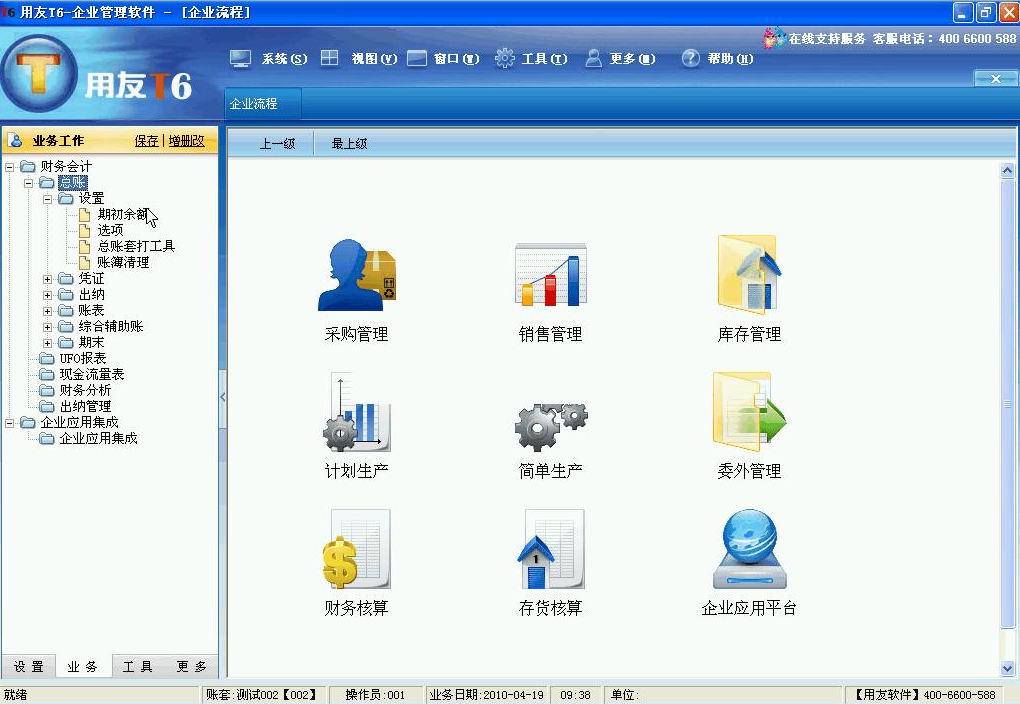This screenshot has height=704, width=1020.
Task: Expand the 凭证 tree node
Action: coord(47,279)
